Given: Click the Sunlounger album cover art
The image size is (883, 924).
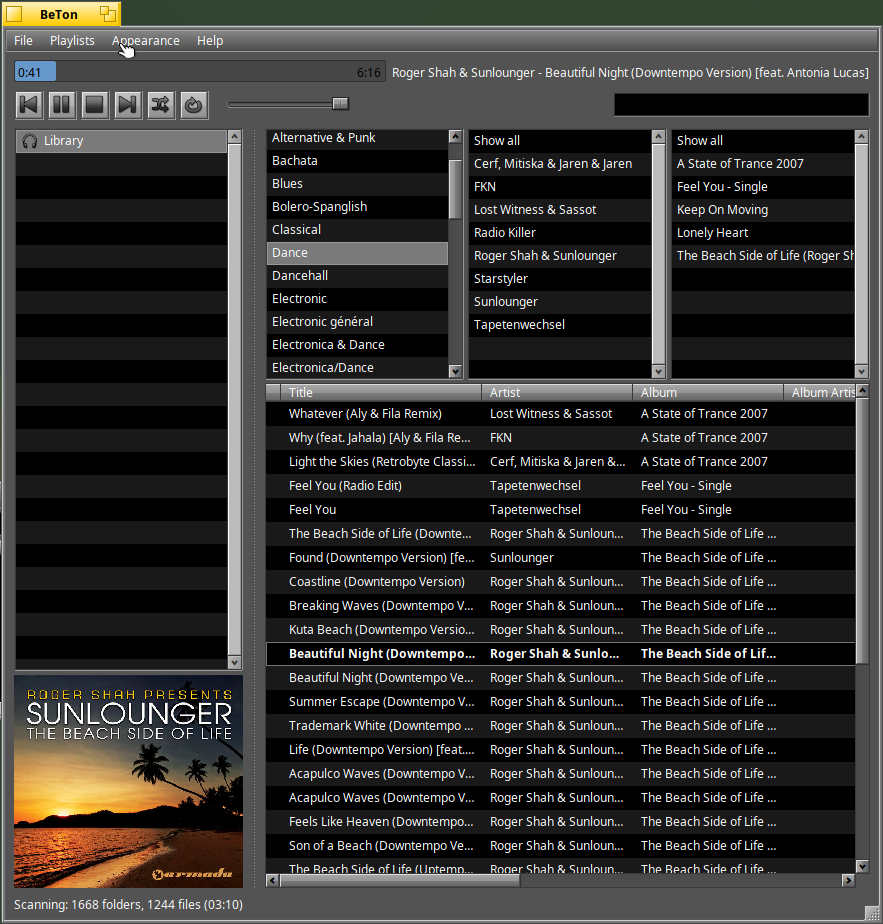Looking at the screenshot, I should click(x=128, y=781).
